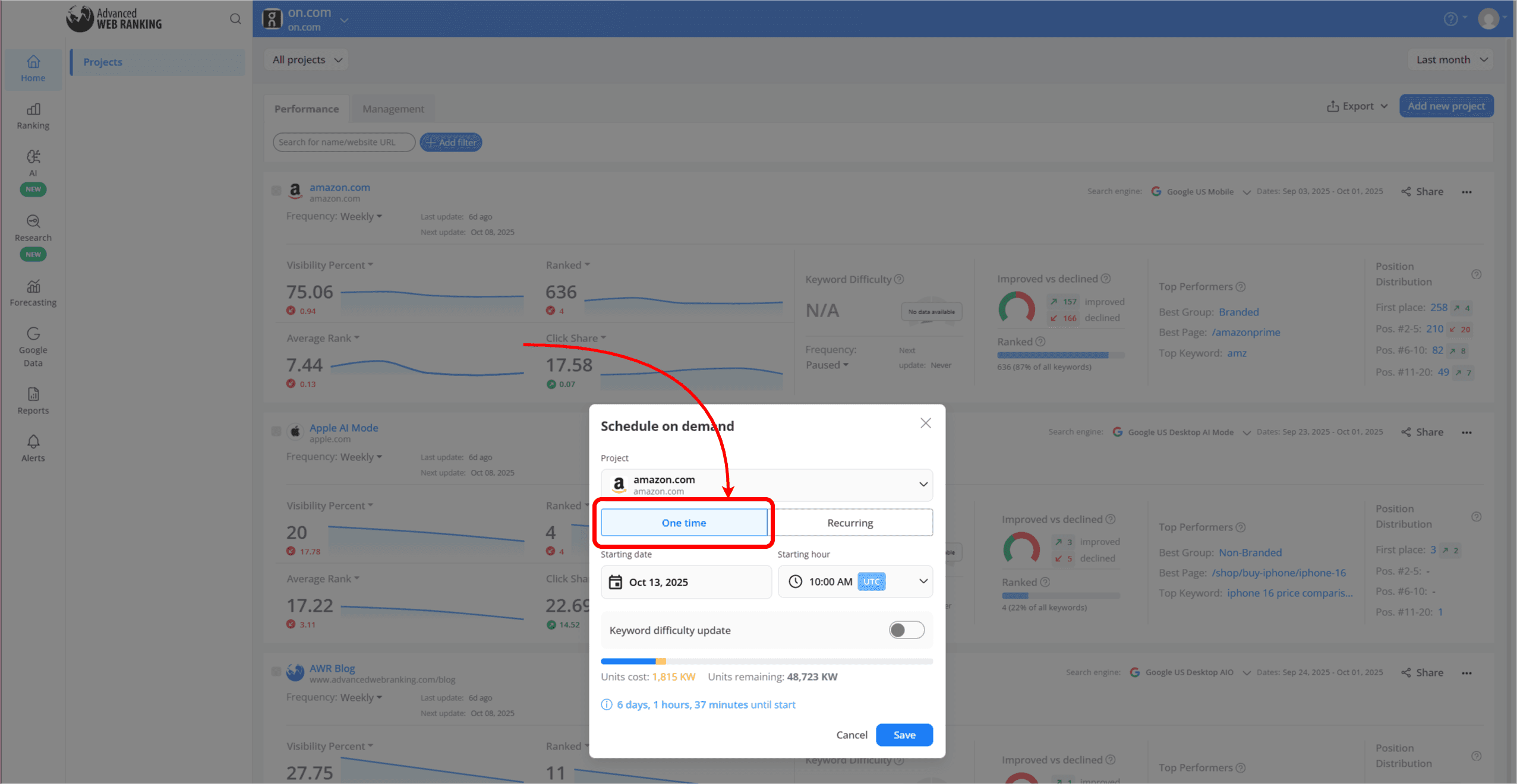The height and width of the screenshot is (784, 1517).
Task: Click the info icon next to Keyword Difficulty
Action: point(899,279)
